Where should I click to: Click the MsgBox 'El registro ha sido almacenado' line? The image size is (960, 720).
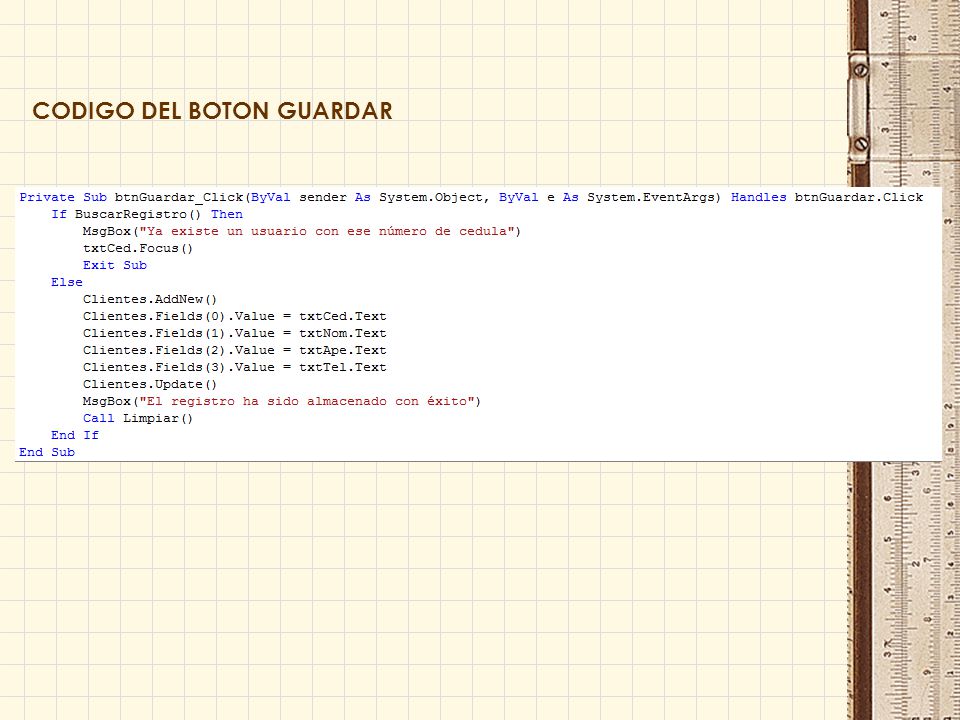(x=282, y=402)
